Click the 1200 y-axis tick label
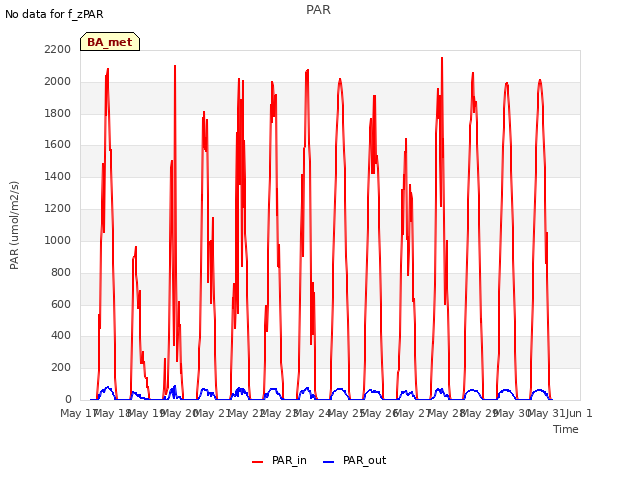The image size is (640, 480). pos(58,208)
